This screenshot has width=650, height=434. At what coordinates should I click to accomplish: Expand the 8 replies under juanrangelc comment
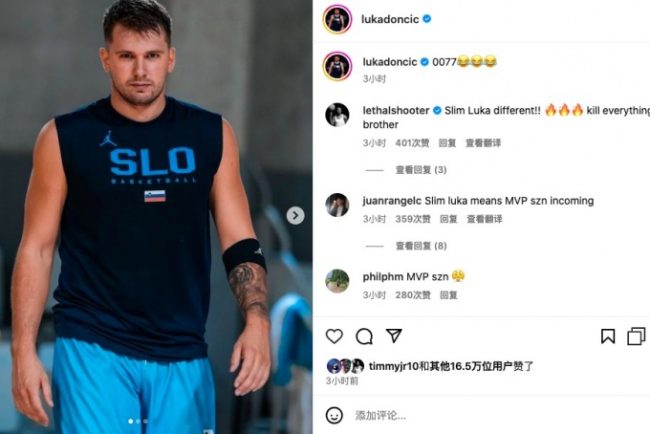421,246
